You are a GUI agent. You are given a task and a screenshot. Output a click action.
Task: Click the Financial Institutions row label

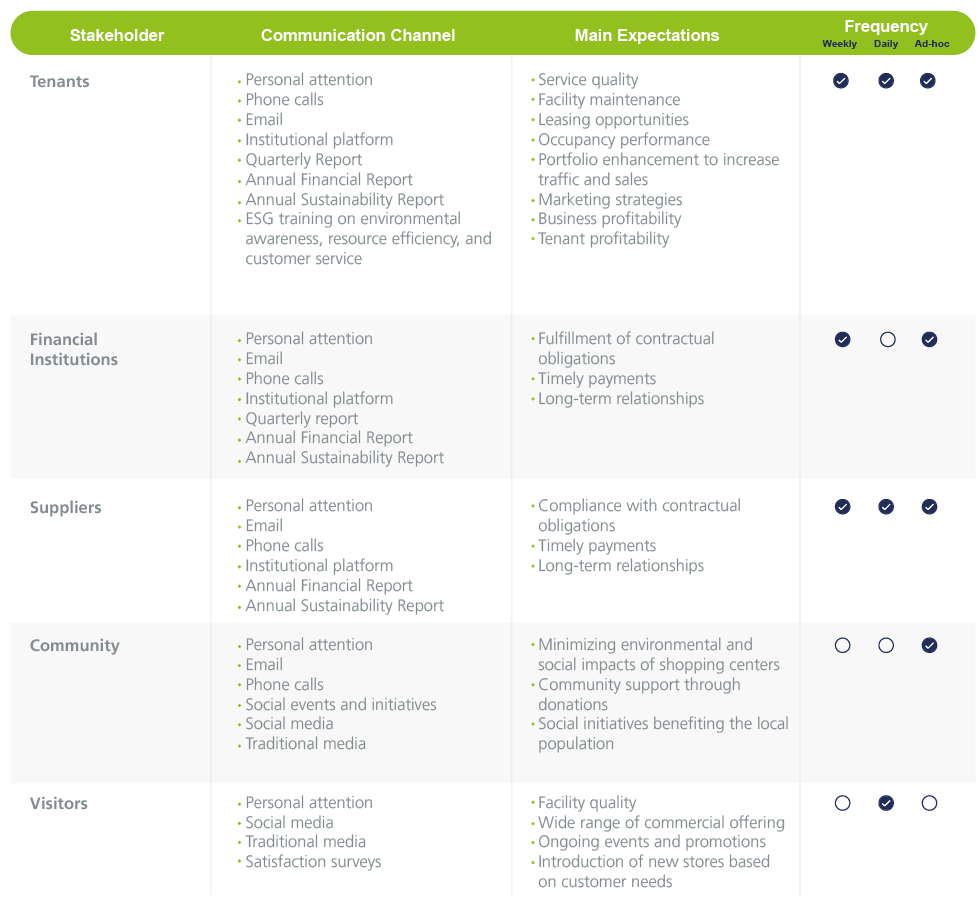point(74,349)
